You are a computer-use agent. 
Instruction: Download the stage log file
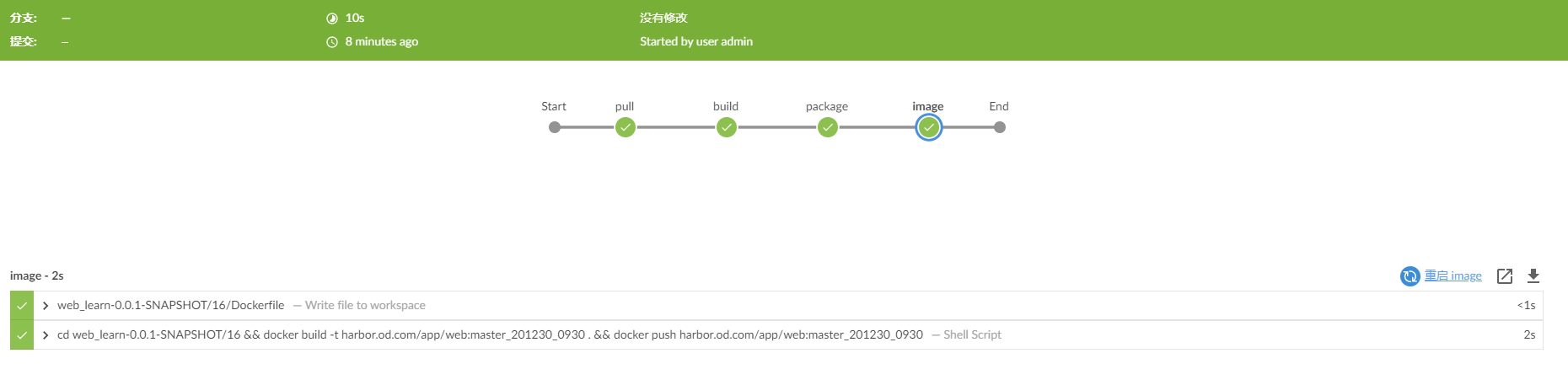(1533, 276)
